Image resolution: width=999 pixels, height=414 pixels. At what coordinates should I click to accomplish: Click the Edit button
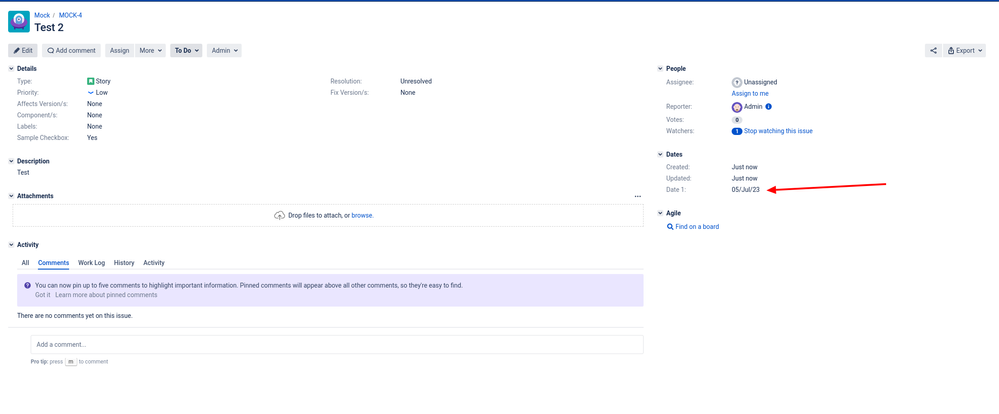(23, 50)
